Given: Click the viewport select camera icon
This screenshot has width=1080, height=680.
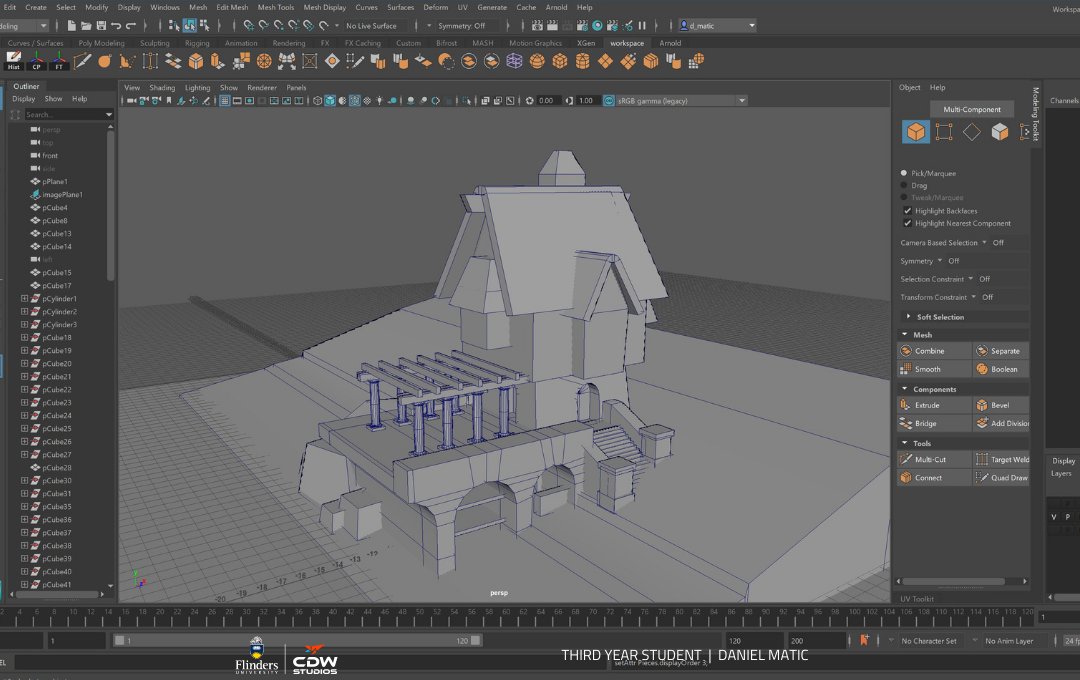Looking at the screenshot, I should pos(132,101).
